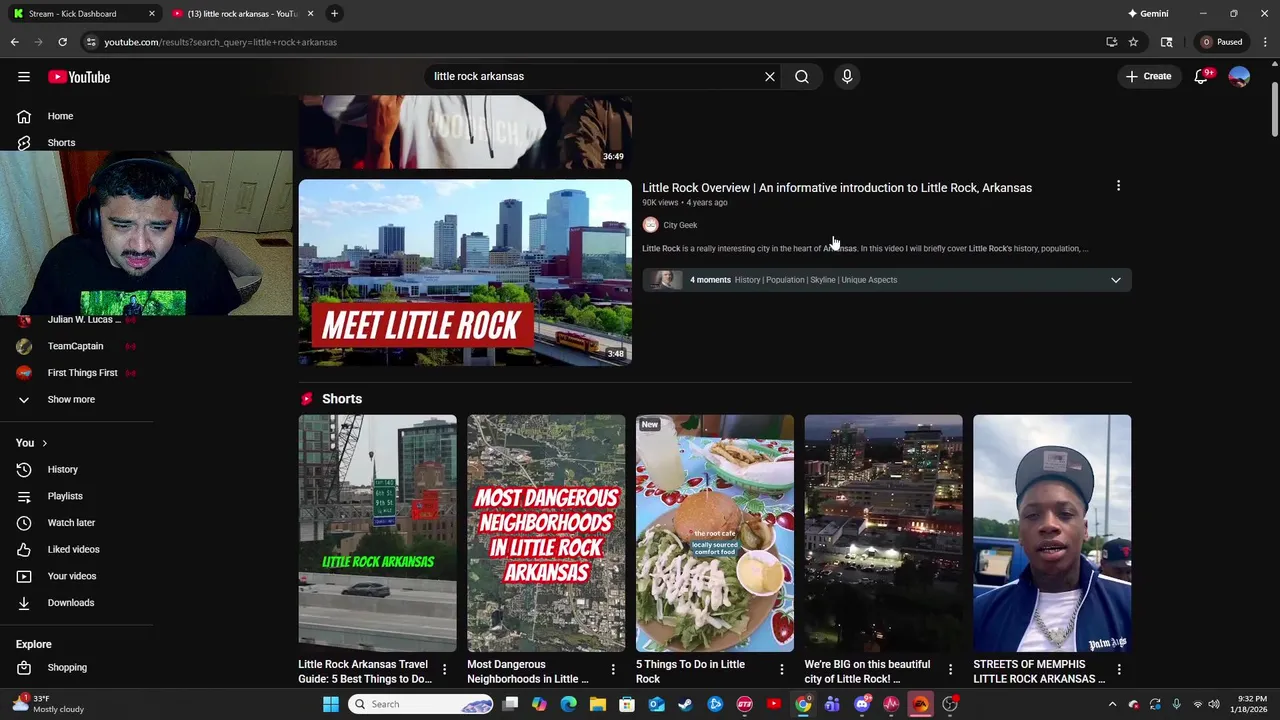Open options for We're BIG short
The width and height of the screenshot is (1280, 720).
click(x=951, y=670)
